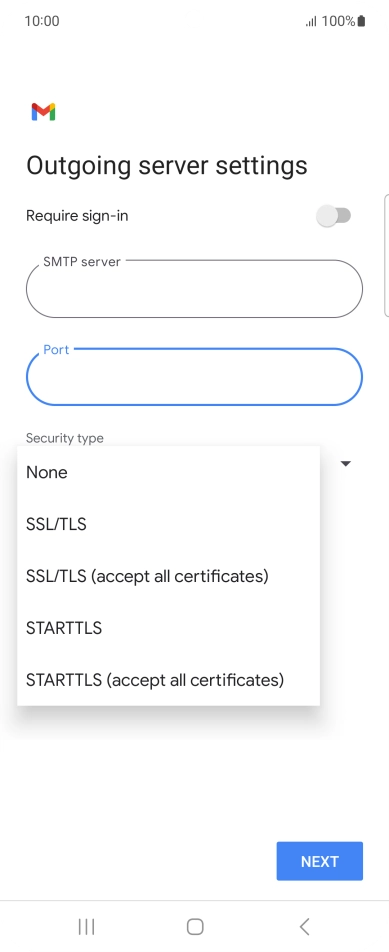Choose SSL/TLS option
This screenshot has width=389, height=952.
pos(169,524)
